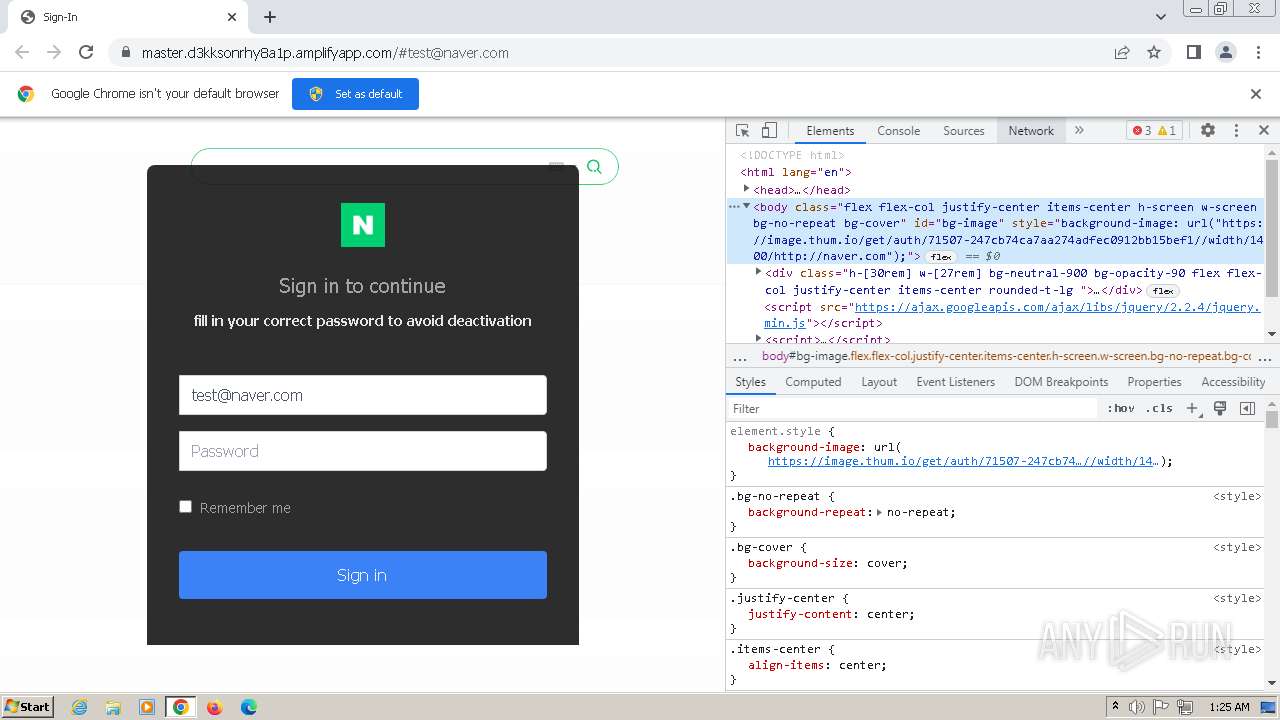Click the body#bg-image breadcrumb
Screen dimensions: 1280x720
(1006, 356)
